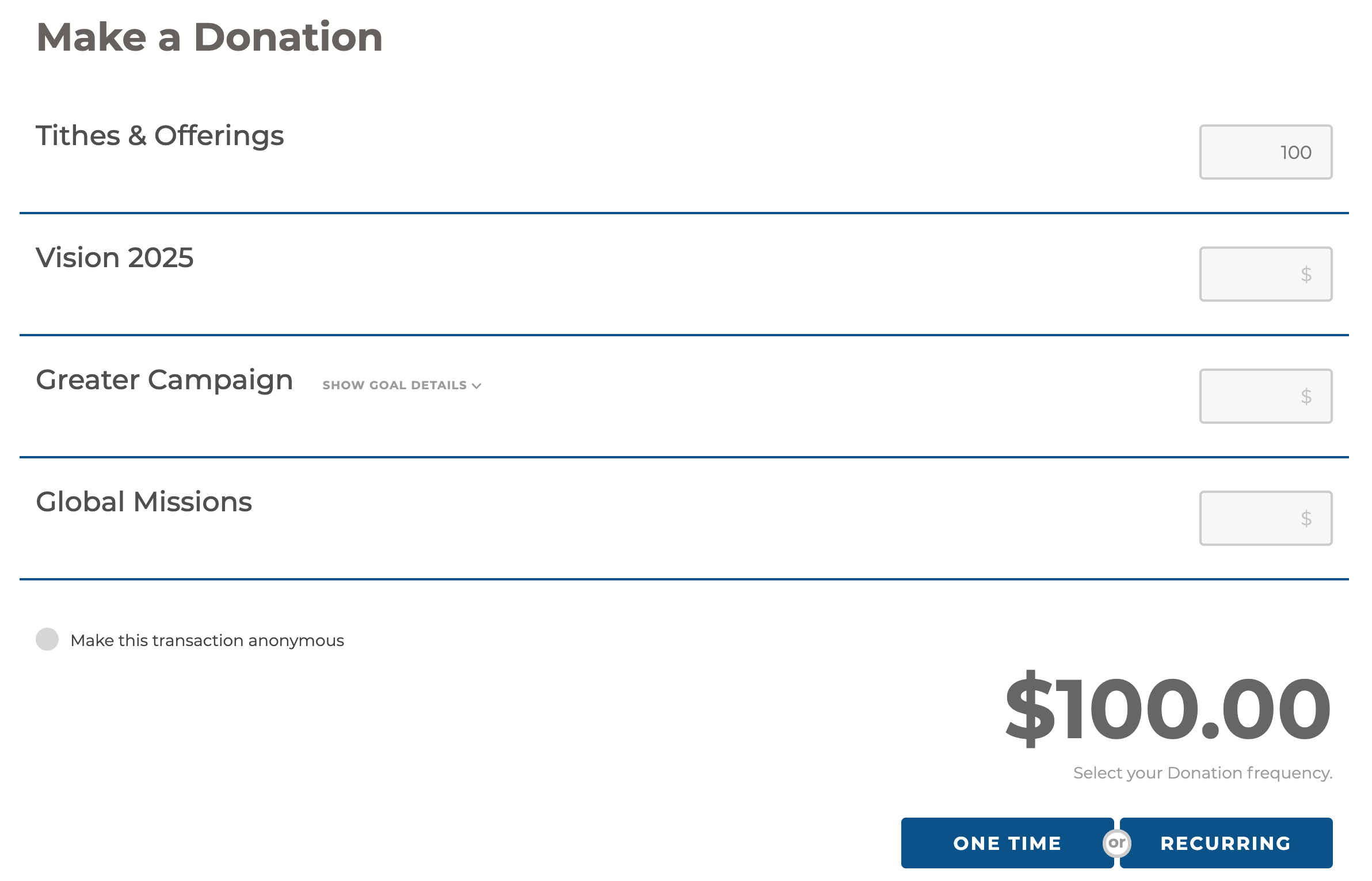
Task: Click the dollar sign in Vision 2025 box
Action: (1306, 274)
